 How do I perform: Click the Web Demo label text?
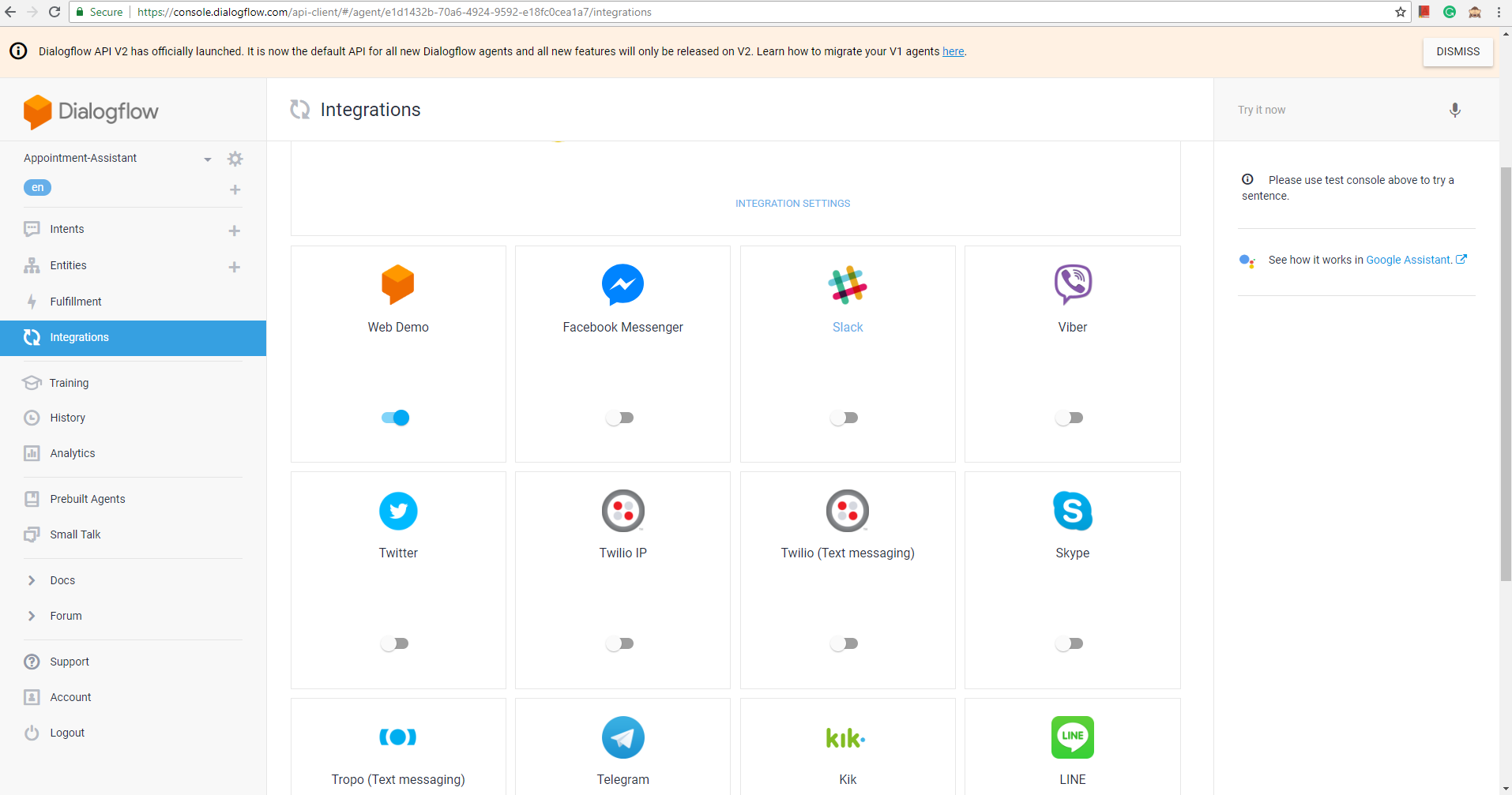pyautogui.click(x=398, y=327)
